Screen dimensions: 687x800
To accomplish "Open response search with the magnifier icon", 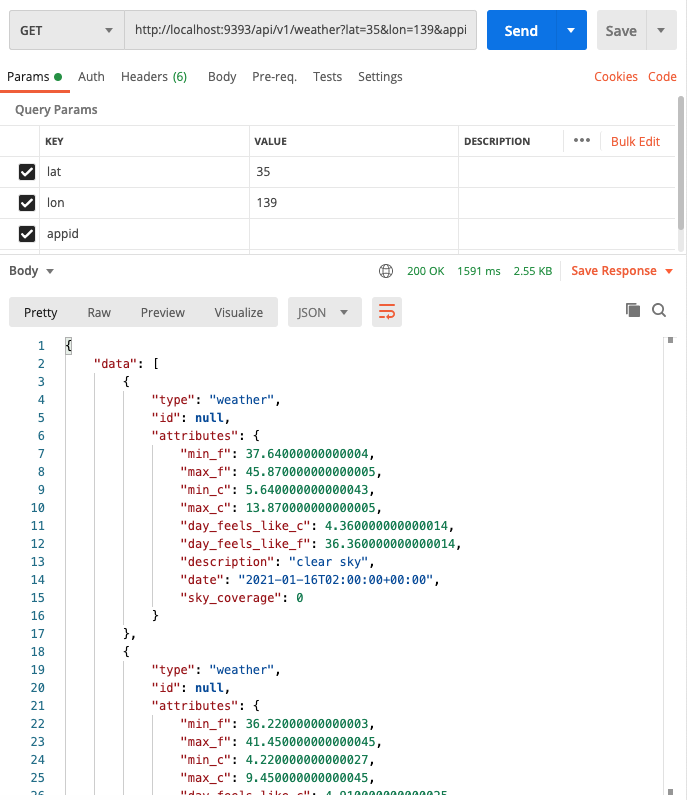I will pyautogui.click(x=659, y=310).
